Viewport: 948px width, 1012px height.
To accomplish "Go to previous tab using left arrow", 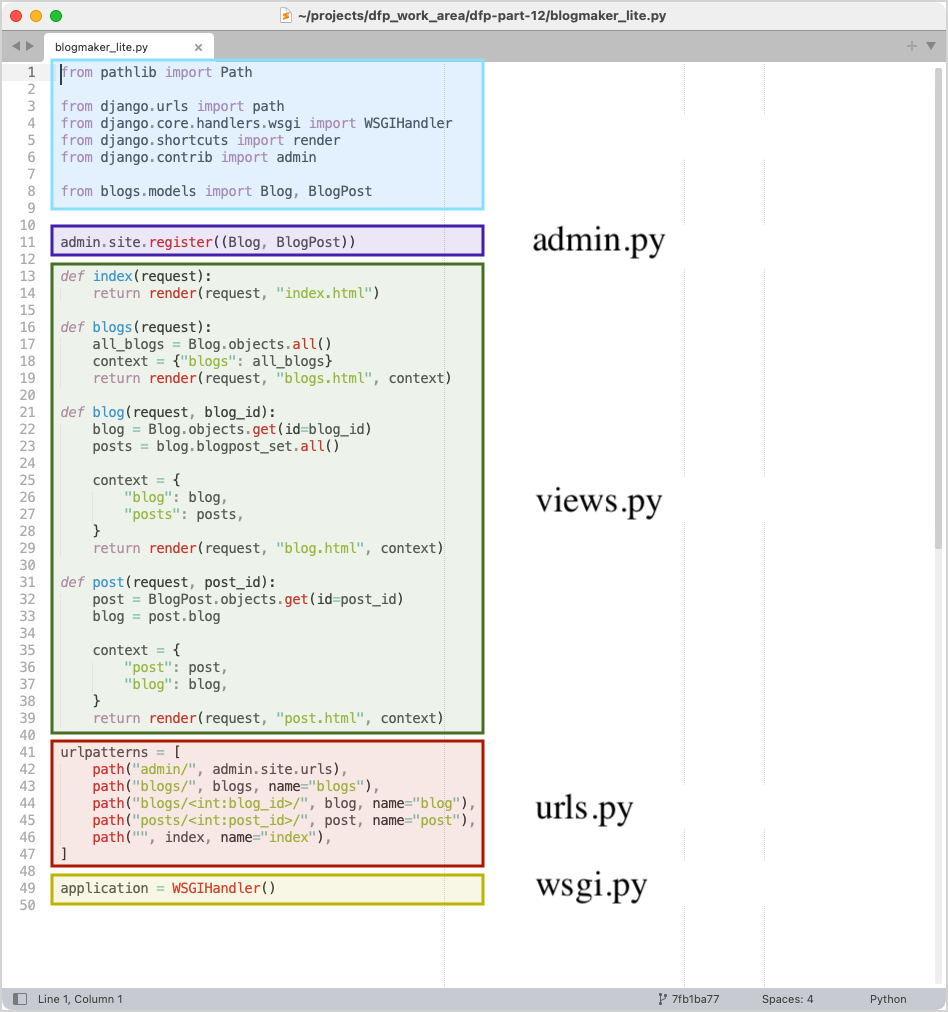I will pyautogui.click(x=16, y=46).
